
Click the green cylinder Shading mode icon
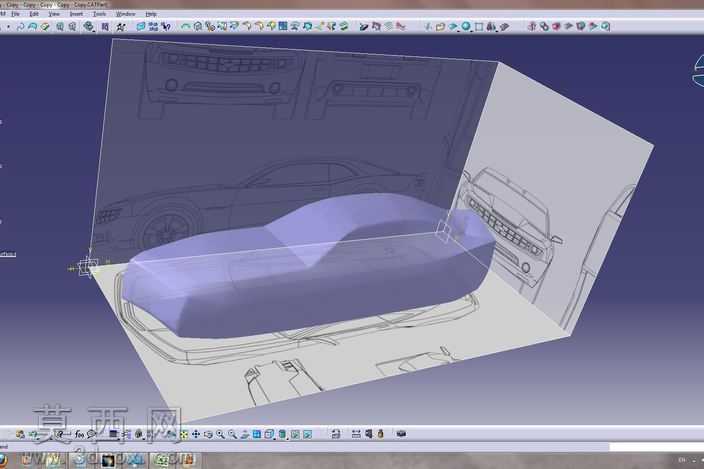coord(282,434)
